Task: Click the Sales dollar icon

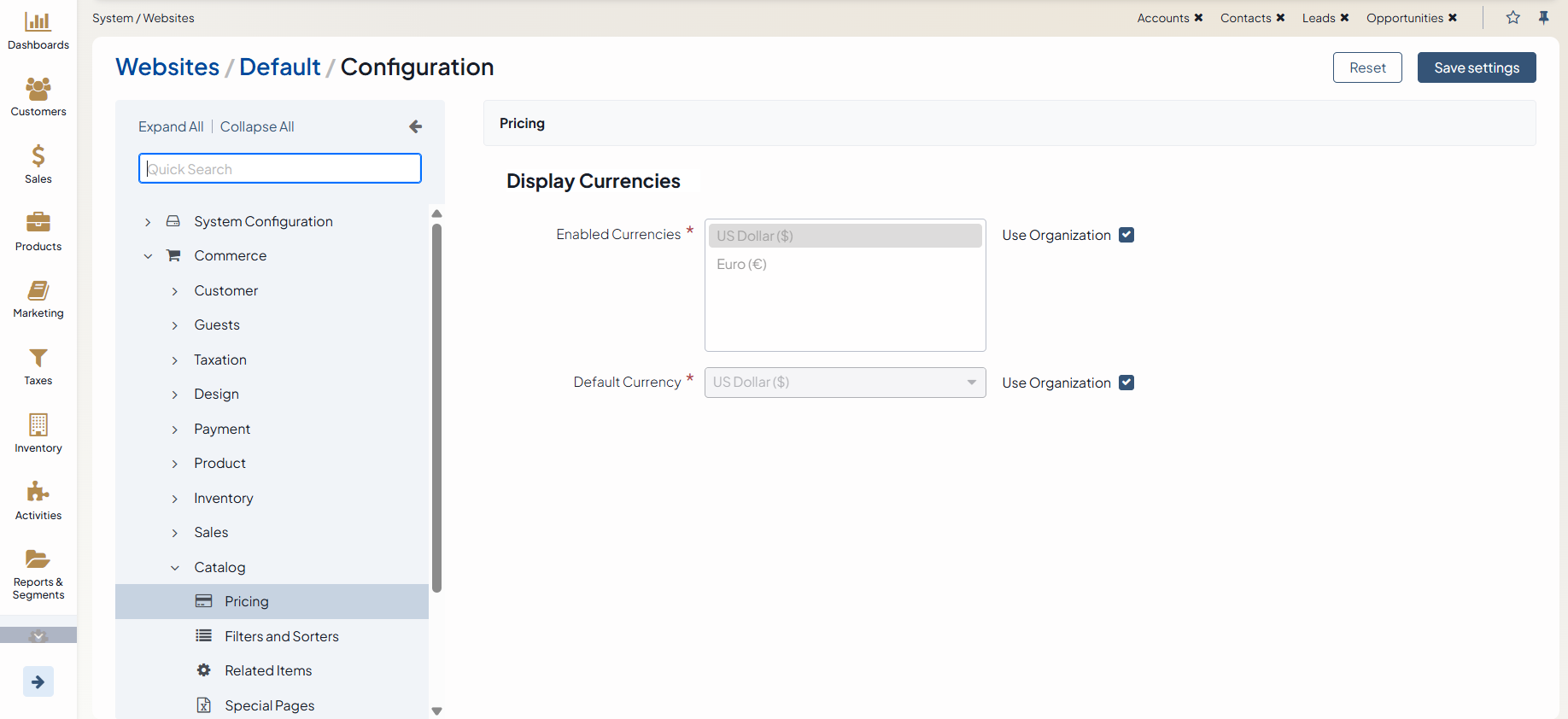Action: pos(38,156)
